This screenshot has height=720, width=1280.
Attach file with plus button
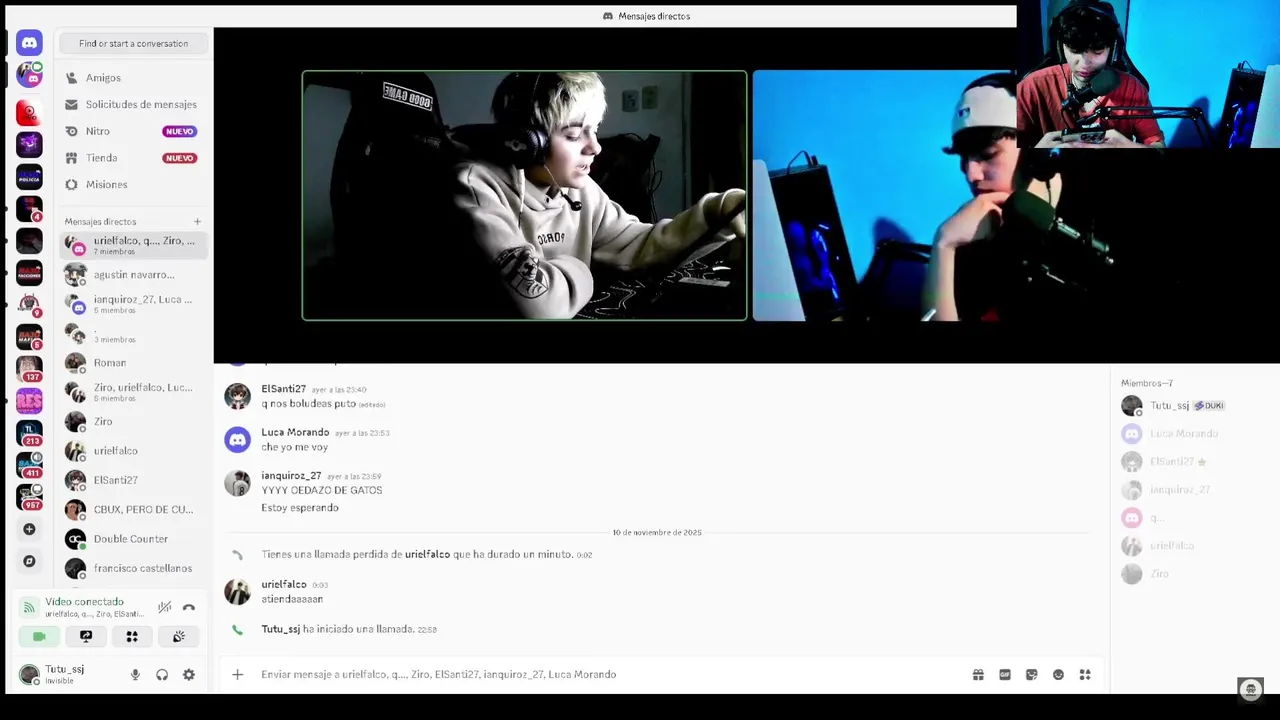pyautogui.click(x=237, y=675)
